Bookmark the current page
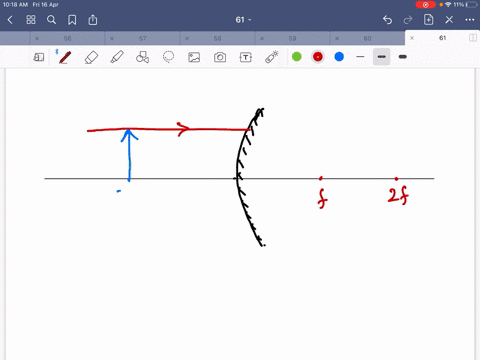 [x=72, y=20]
